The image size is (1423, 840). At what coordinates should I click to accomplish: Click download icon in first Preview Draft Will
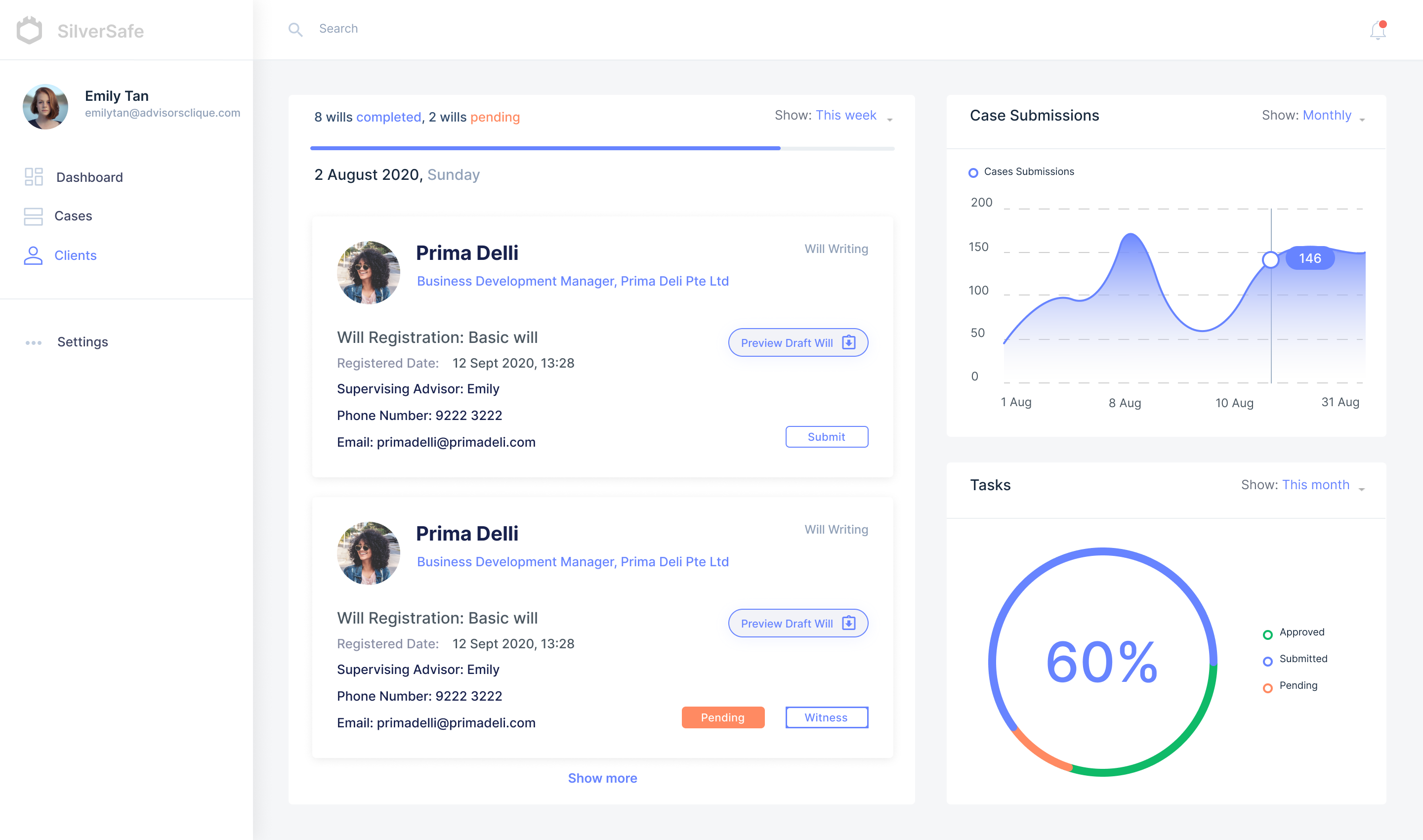click(x=848, y=342)
